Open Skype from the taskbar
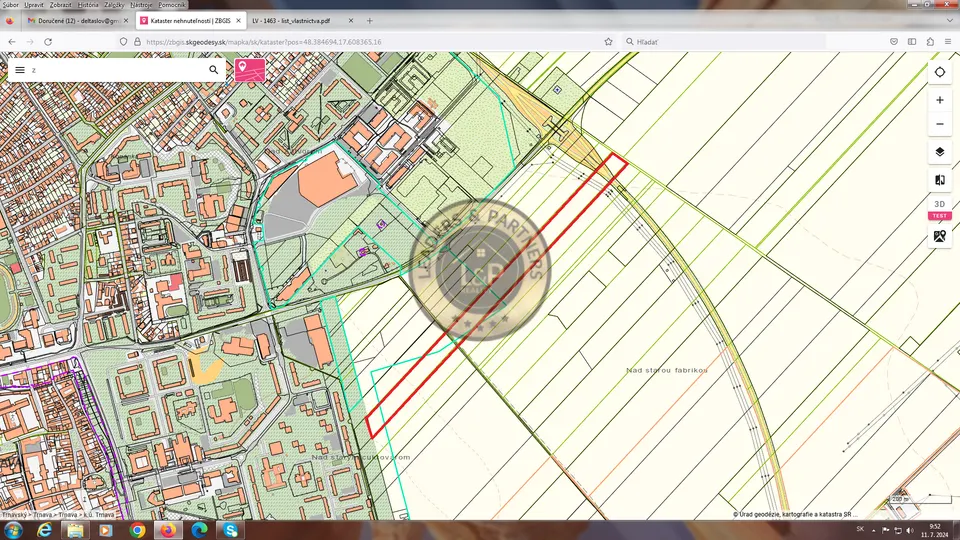The height and width of the screenshot is (540, 960). tap(231, 530)
